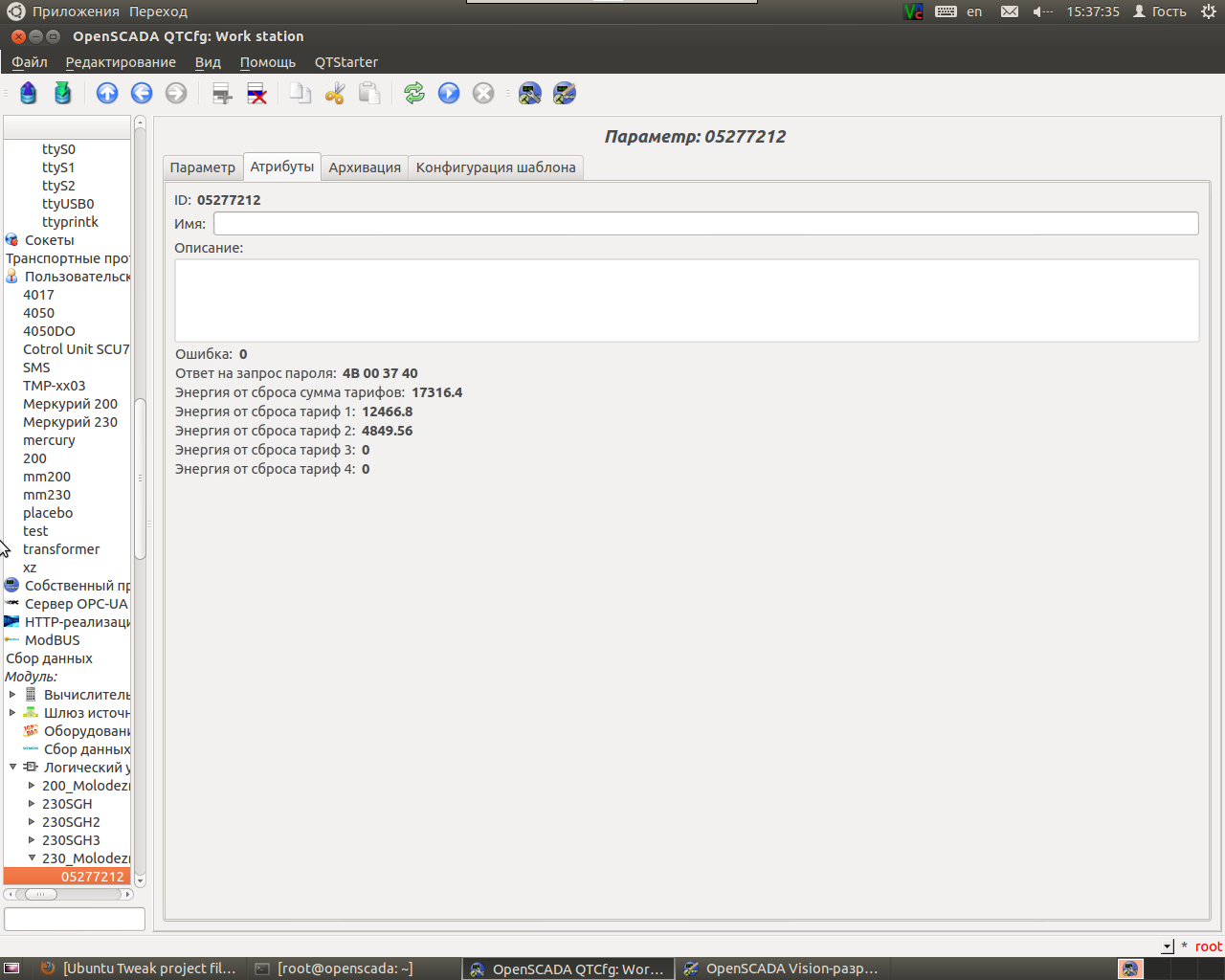Viewport: 1225px width, 980px height.
Task: Go up one level with blue up arrow
Action: point(107,93)
